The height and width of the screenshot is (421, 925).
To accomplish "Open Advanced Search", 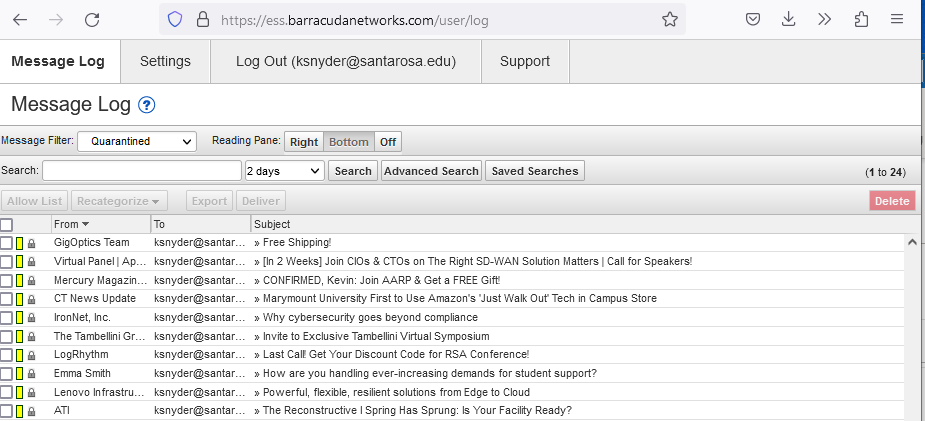I will [x=431, y=171].
